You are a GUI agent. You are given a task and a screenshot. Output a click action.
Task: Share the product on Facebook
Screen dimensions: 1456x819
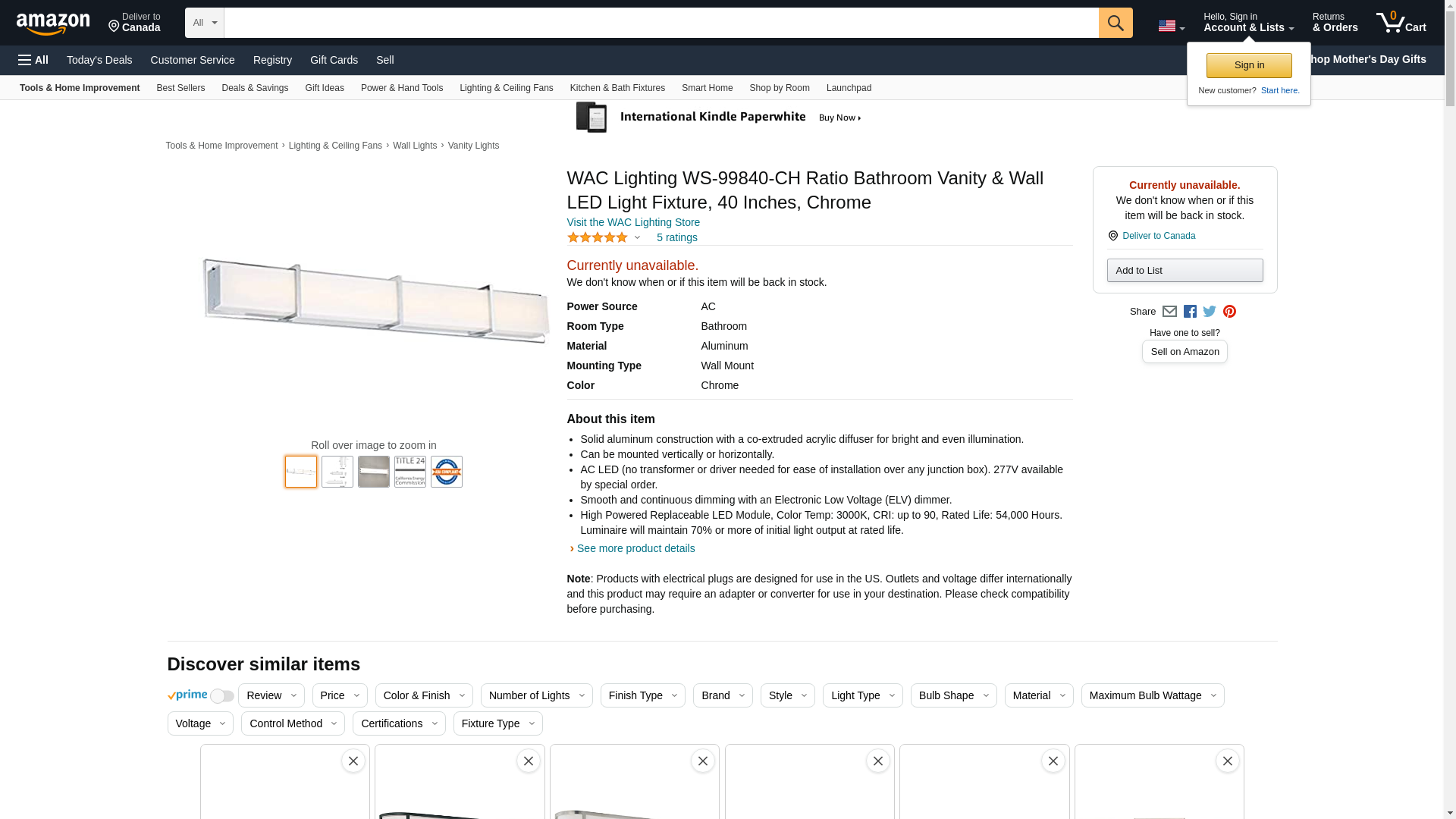pos(1190,312)
